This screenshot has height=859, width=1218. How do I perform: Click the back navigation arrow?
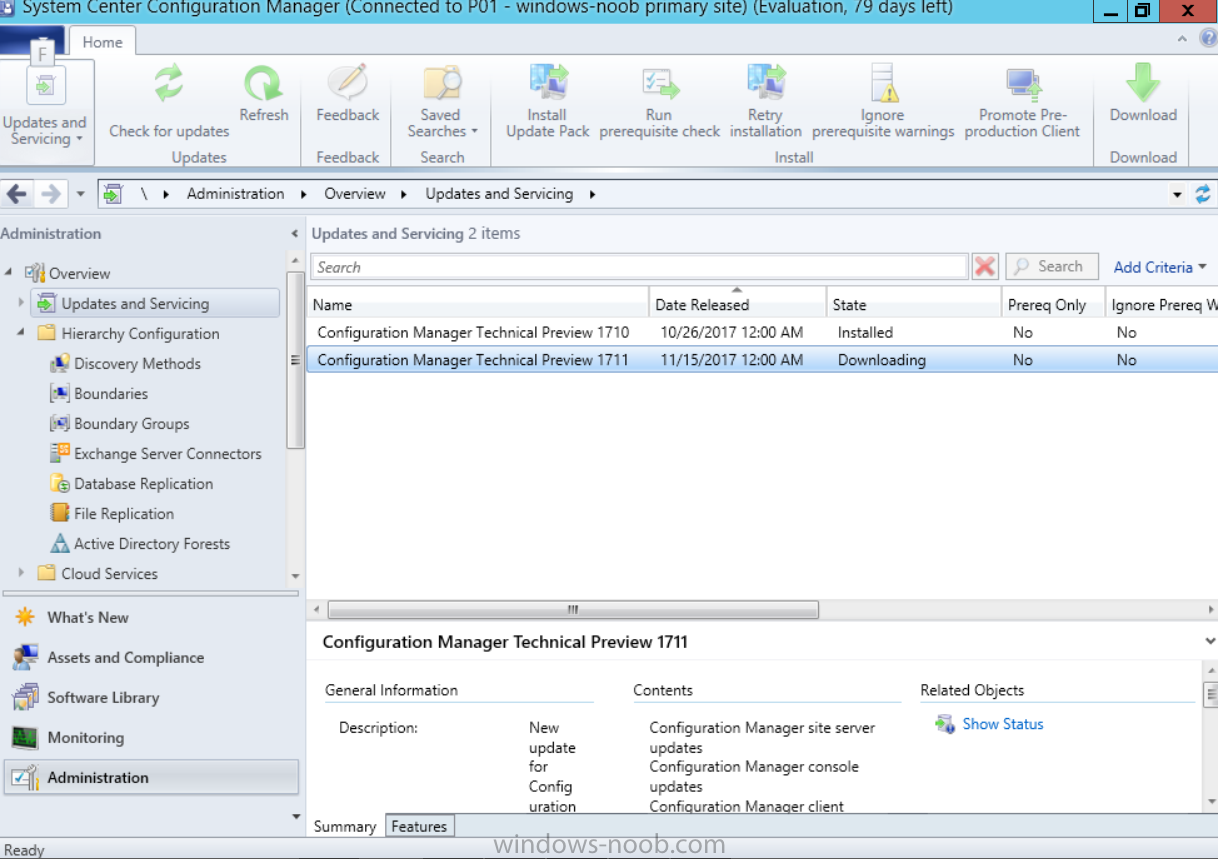[17, 194]
